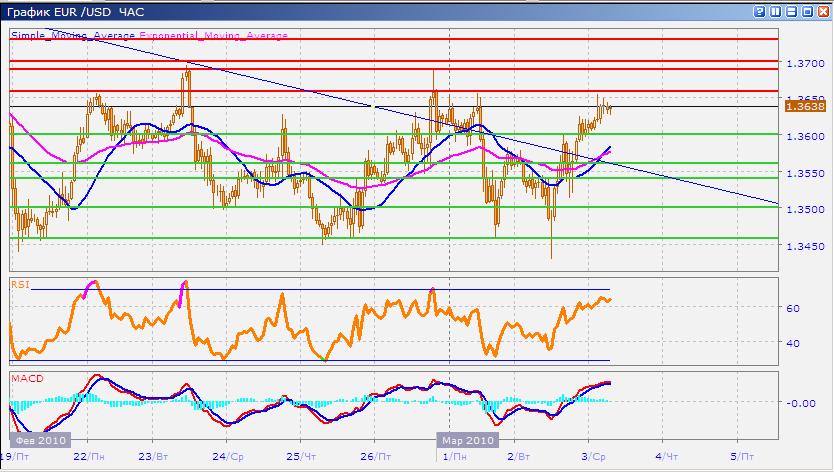Click the 26/Пт date axis label
834x472 pixels.
coord(374,456)
